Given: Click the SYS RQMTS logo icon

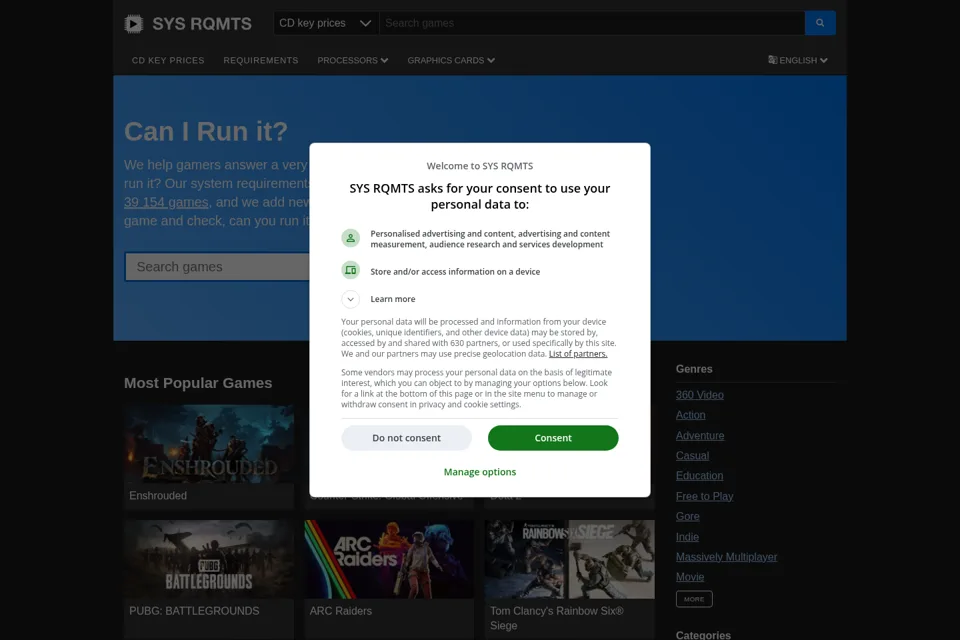Looking at the screenshot, I should coord(133,24).
